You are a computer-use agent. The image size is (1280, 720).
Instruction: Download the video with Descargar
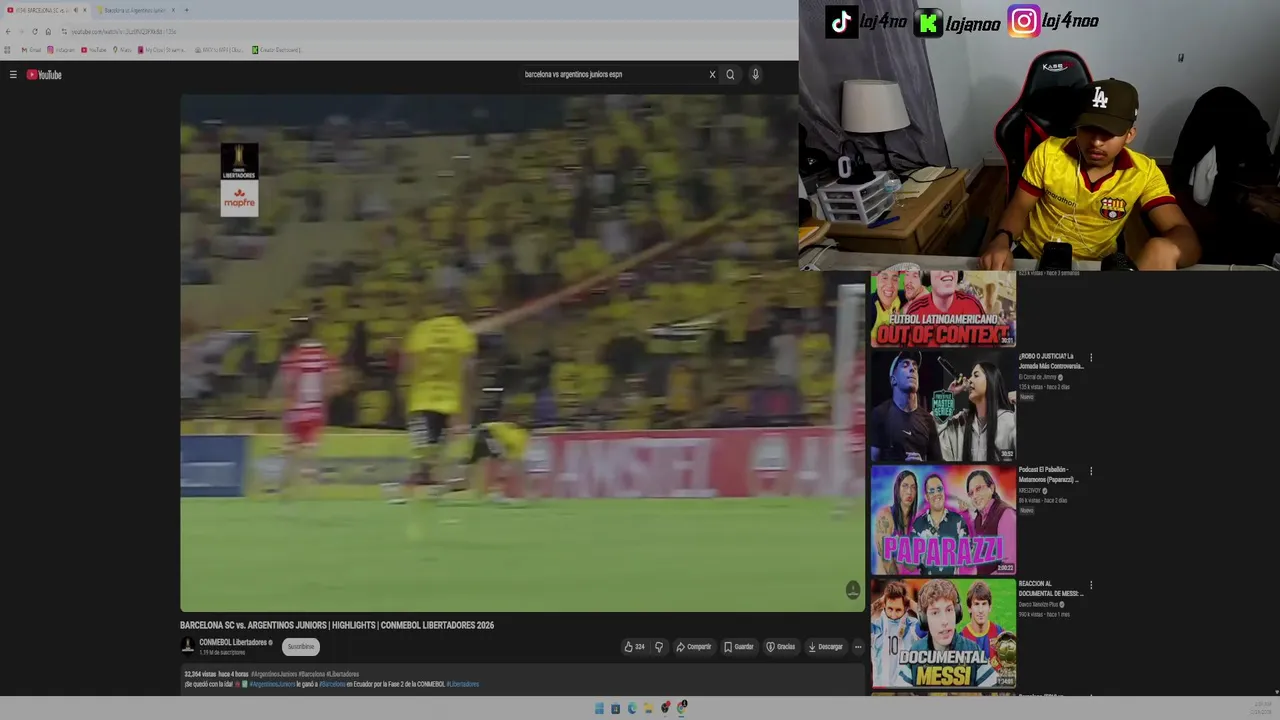(825, 647)
